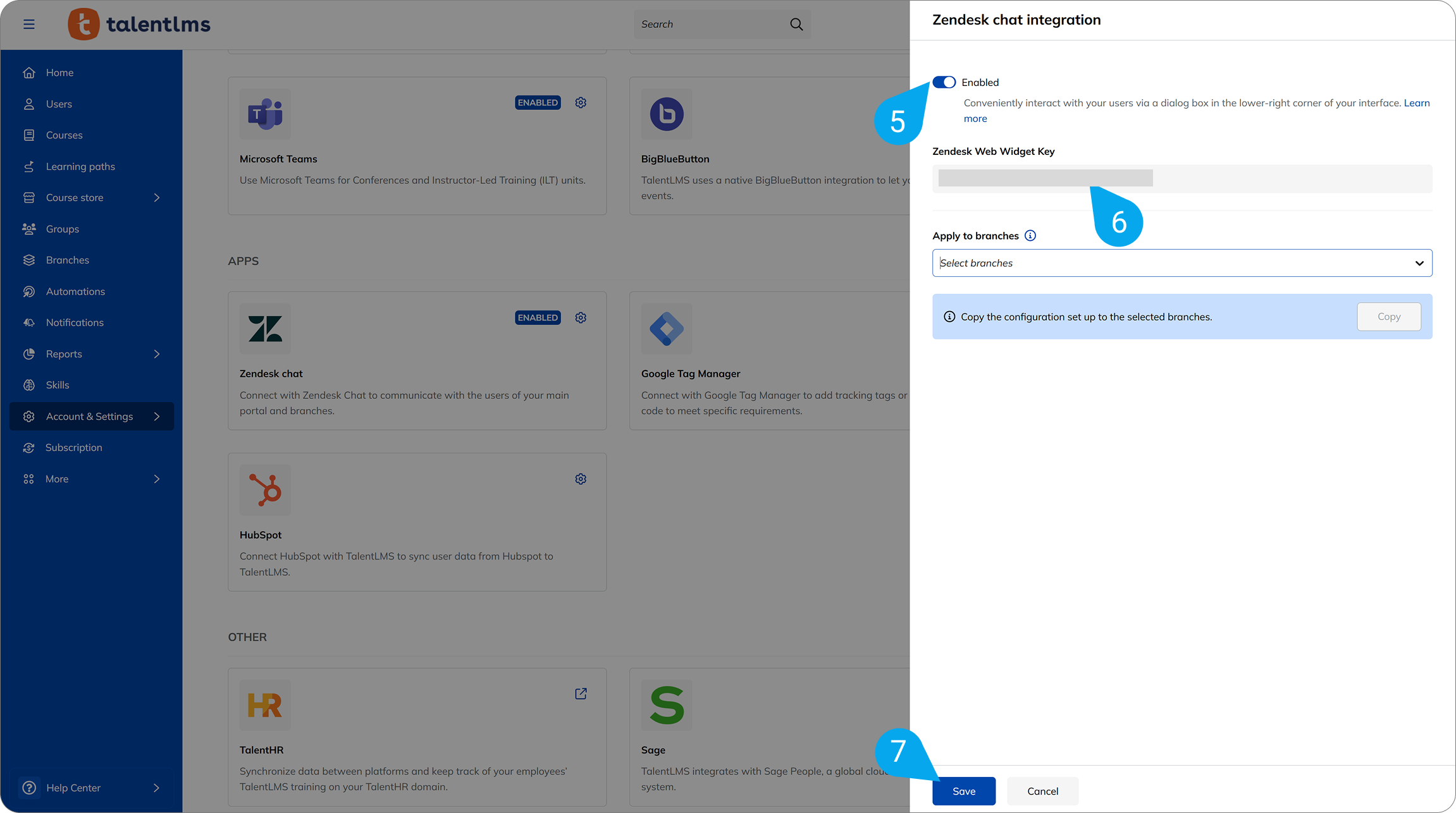The width and height of the screenshot is (1456, 813).
Task: Expand the More sidebar section
Action: 156,479
